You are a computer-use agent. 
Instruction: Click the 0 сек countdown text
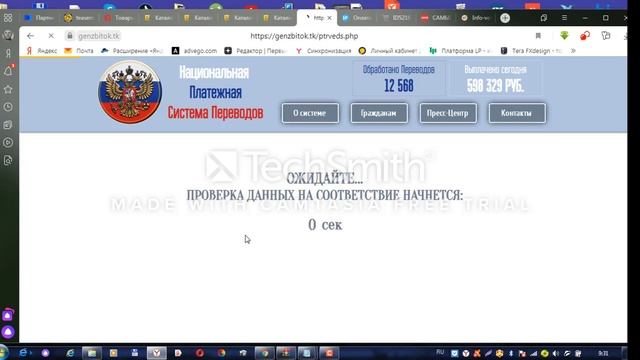click(325, 224)
